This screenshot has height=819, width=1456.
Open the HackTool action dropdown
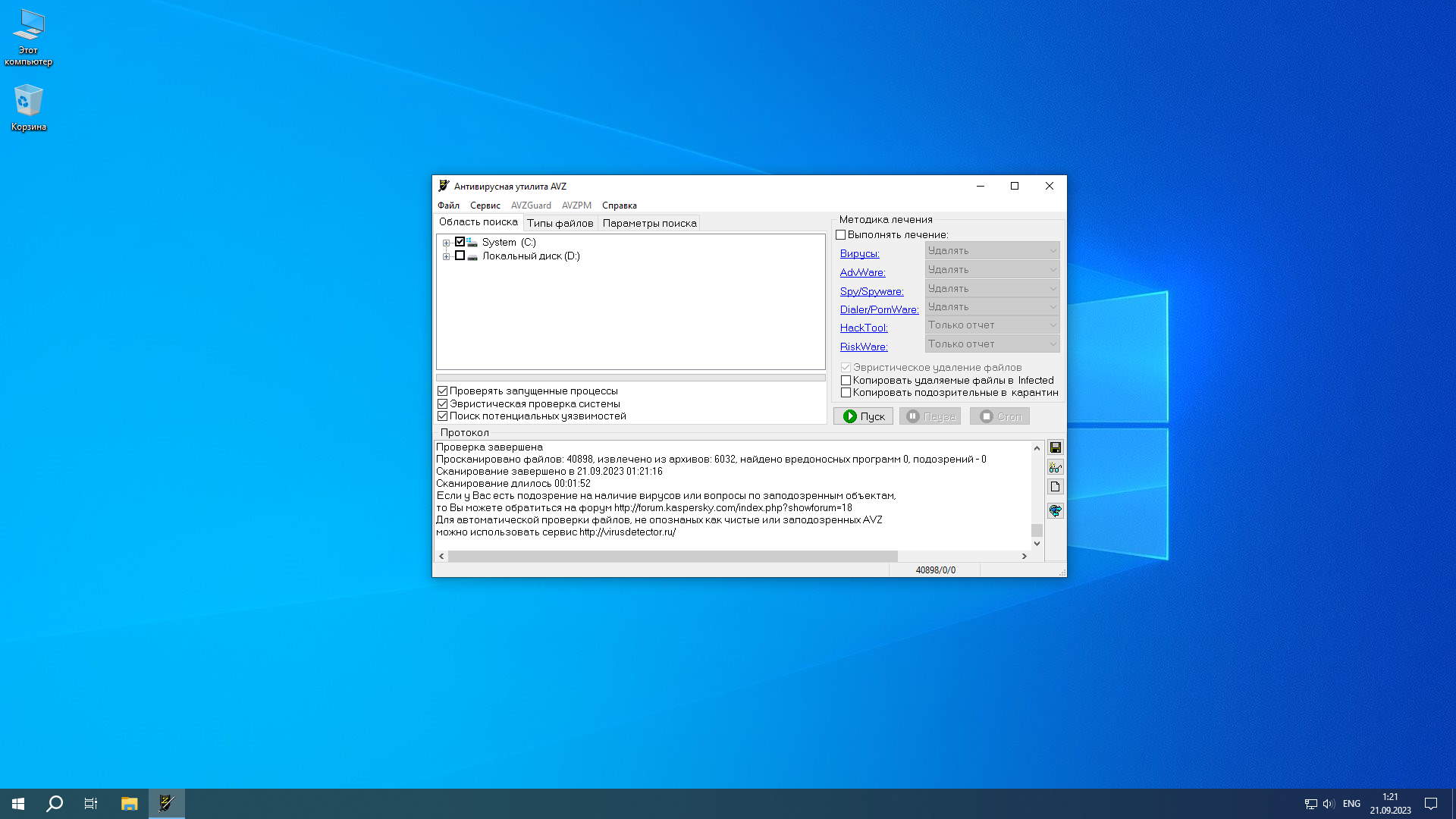(x=992, y=325)
